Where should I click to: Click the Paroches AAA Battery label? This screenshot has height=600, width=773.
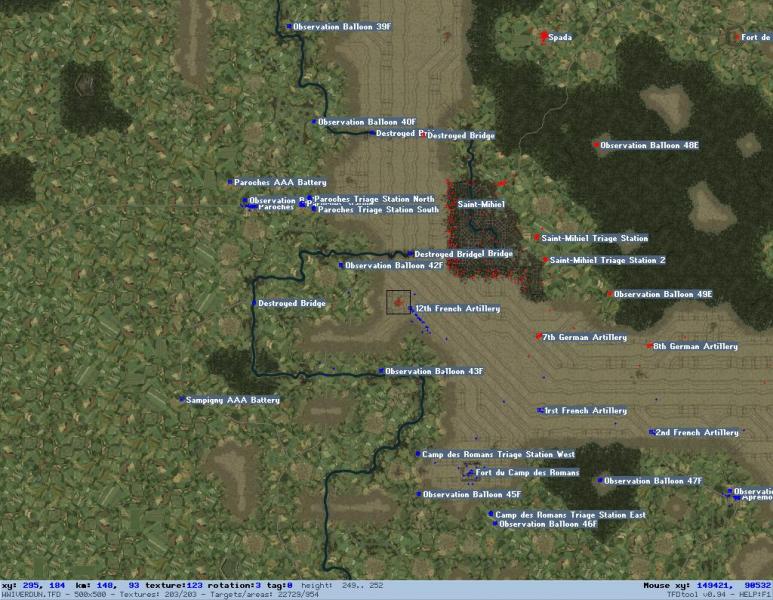280,182
